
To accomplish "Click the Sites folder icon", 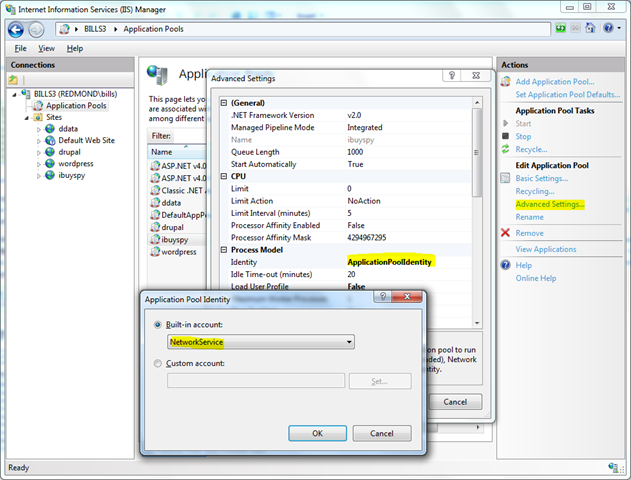I will click(x=38, y=117).
